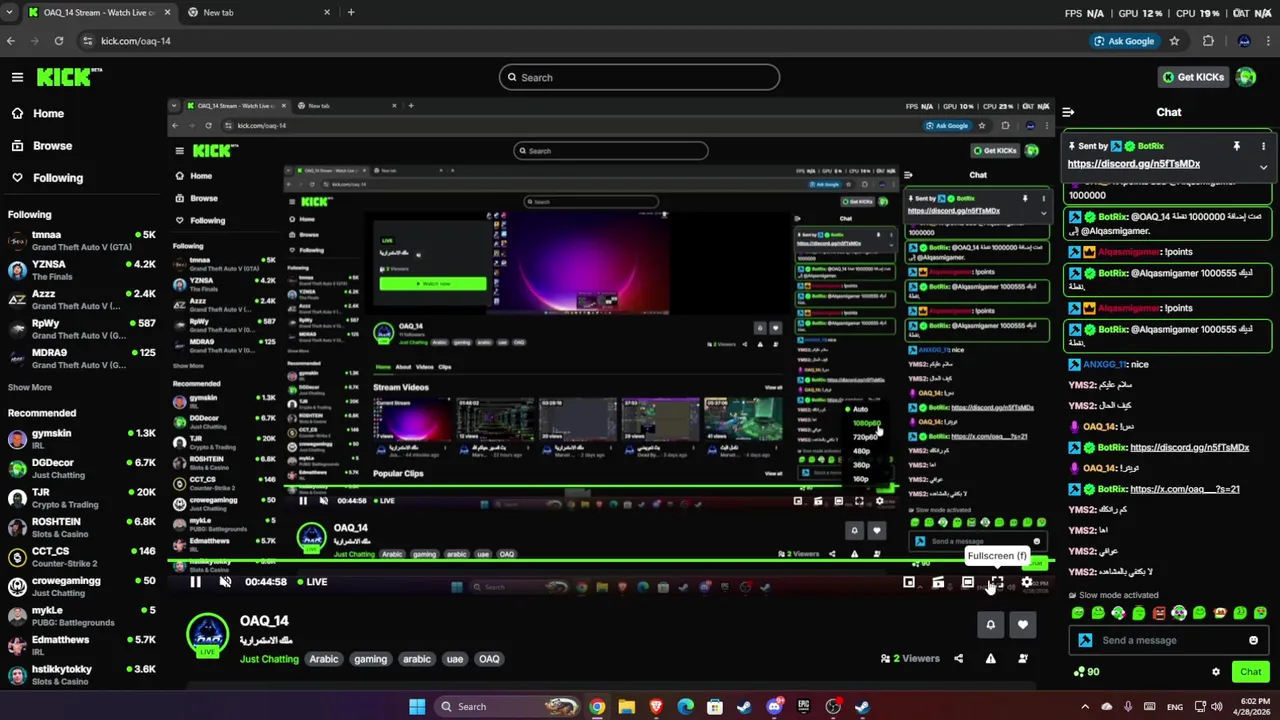Expand Show More under Following list
1280x720 pixels.
click(x=30, y=388)
